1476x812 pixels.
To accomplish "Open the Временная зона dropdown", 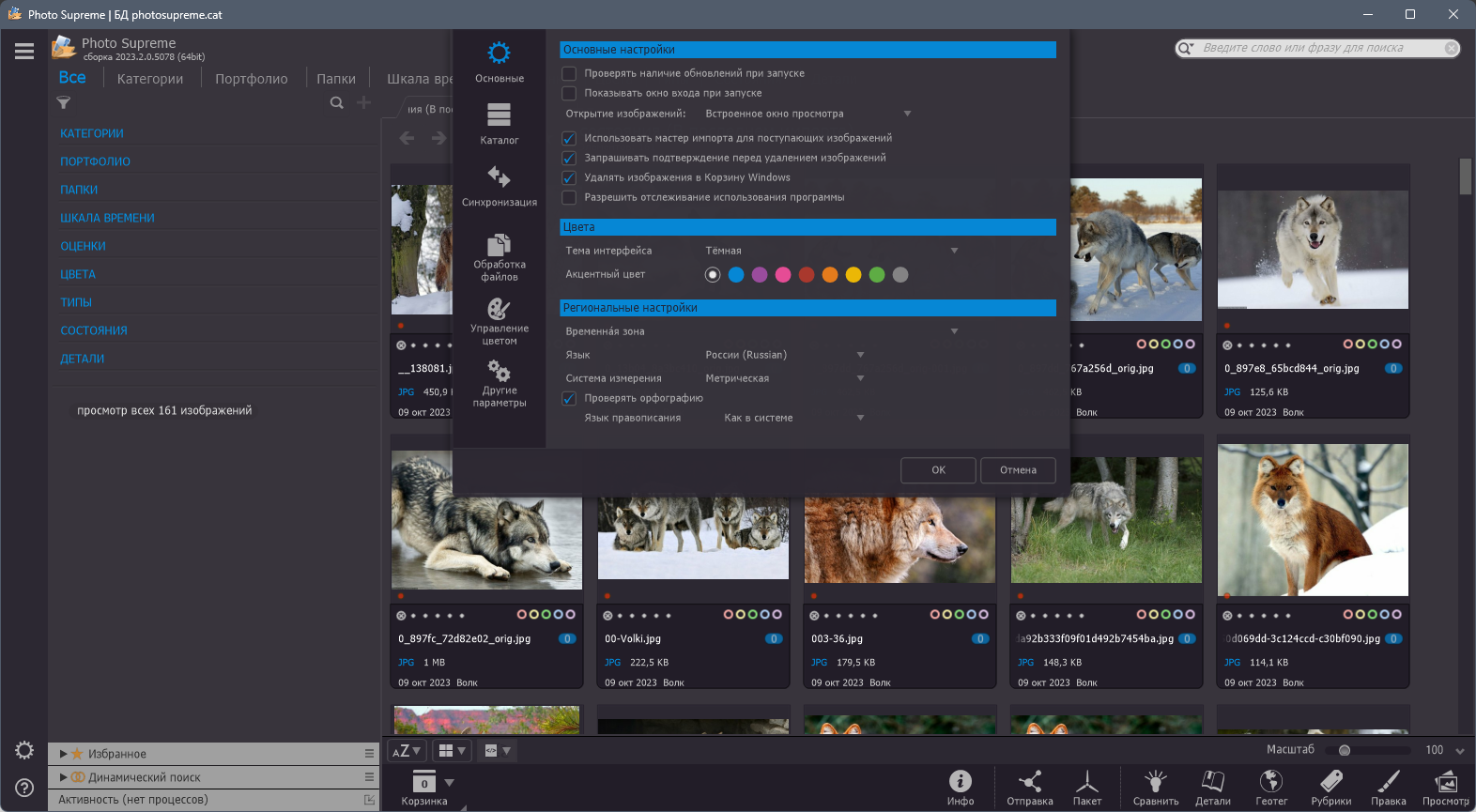I will [832, 331].
